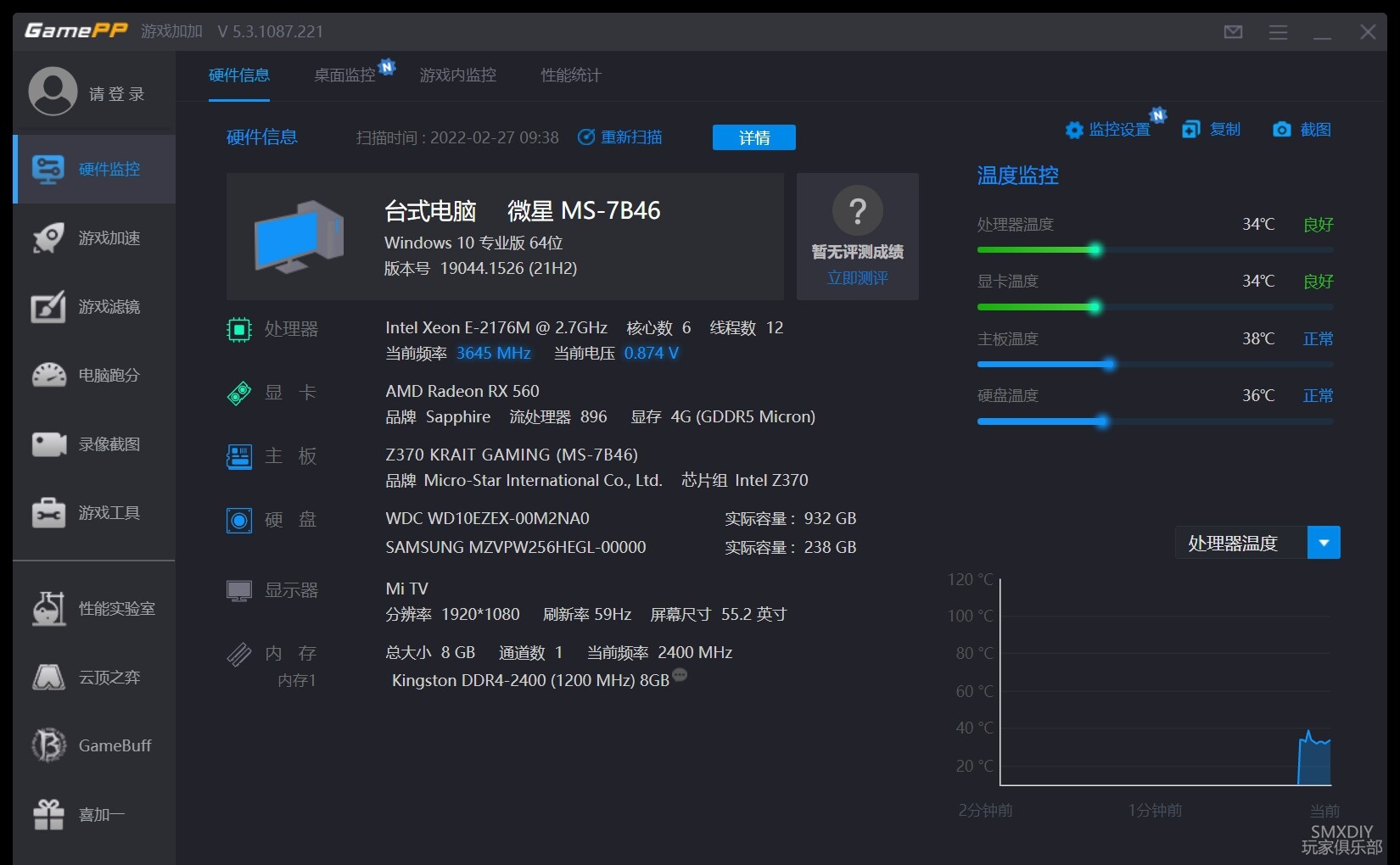Image resolution: width=1400 pixels, height=865 pixels.
Task: Open the 云顶之弈 sidebar icon
Action: 48,677
